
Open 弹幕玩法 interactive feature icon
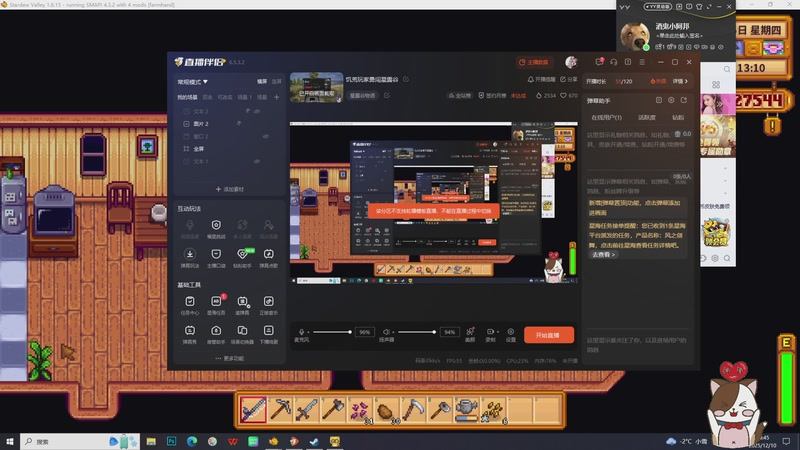point(190,258)
